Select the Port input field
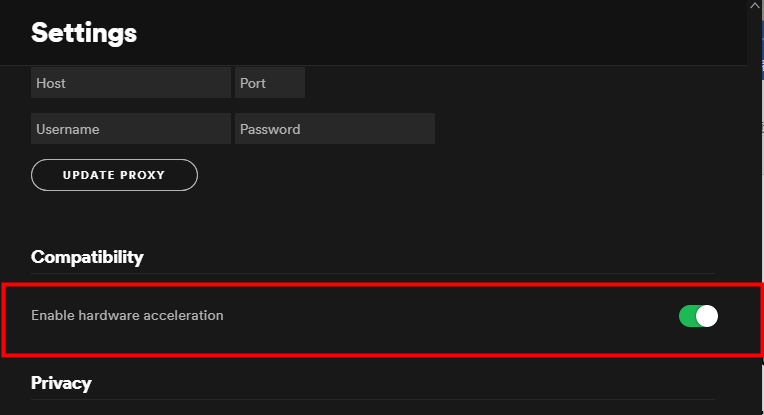Image resolution: width=764 pixels, height=415 pixels. click(270, 83)
